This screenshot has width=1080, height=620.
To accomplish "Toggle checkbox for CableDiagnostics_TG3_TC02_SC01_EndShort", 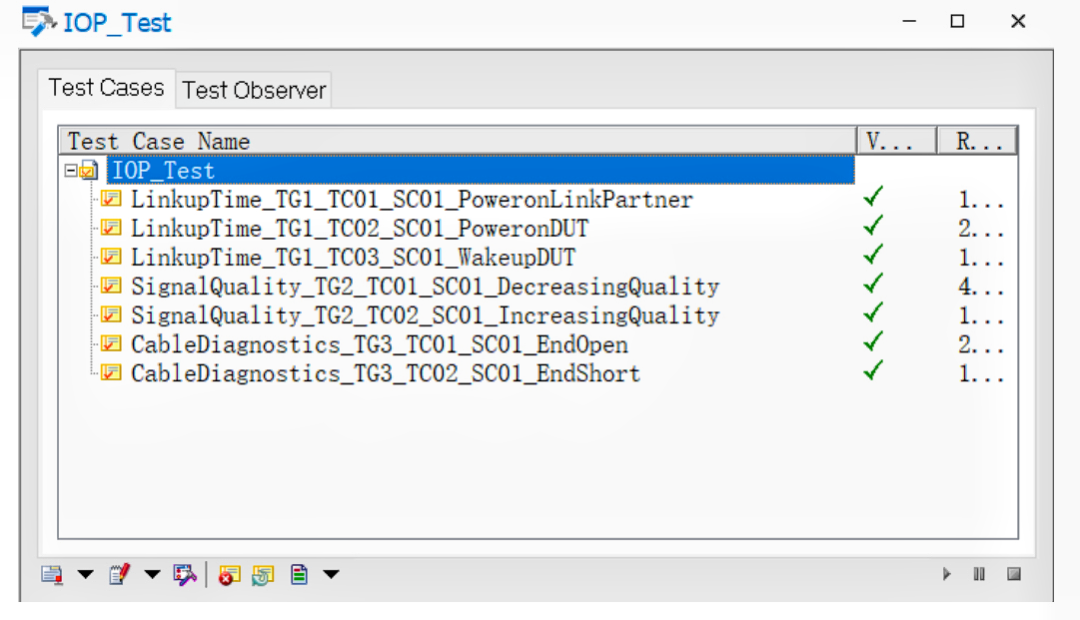I will click(112, 374).
